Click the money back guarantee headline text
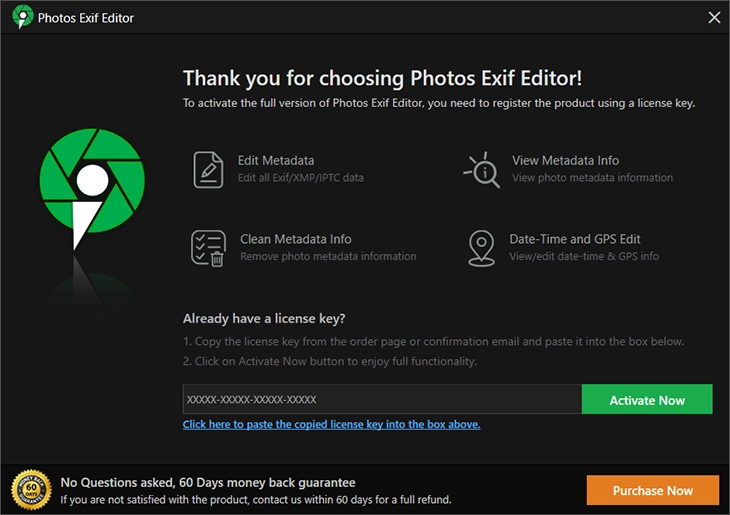 coord(208,482)
